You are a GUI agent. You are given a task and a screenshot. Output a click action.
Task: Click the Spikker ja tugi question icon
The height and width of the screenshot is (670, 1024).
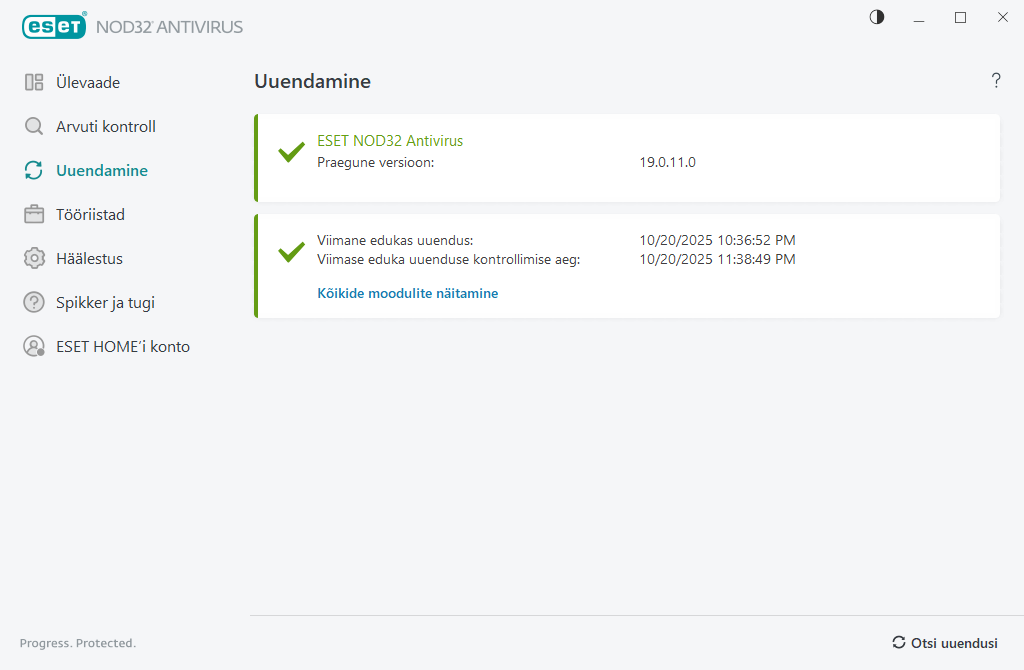[34, 303]
